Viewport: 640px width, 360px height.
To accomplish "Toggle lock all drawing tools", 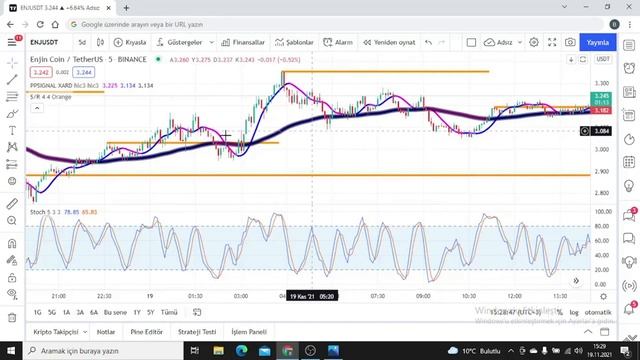I will (x=12, y=278).
